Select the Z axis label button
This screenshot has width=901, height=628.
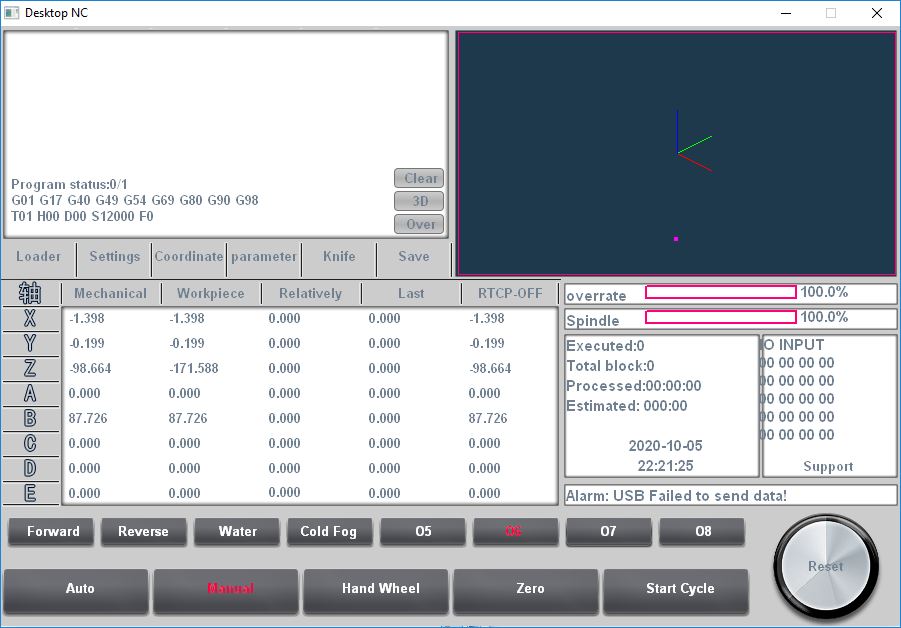coord(30,369)
